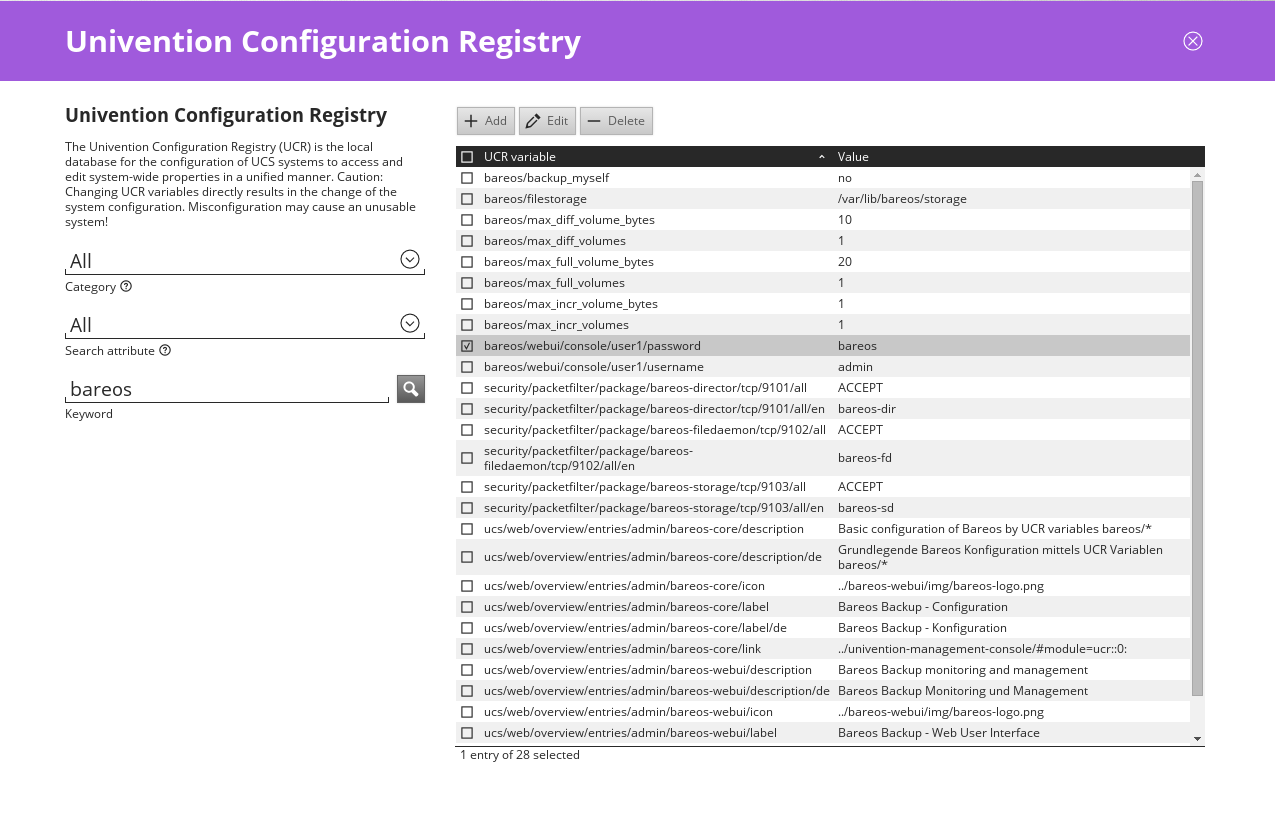1275x817 pixels.
Task: Click the search magnifier icon button
Action: pyautogui.click(x=410, y=389)
